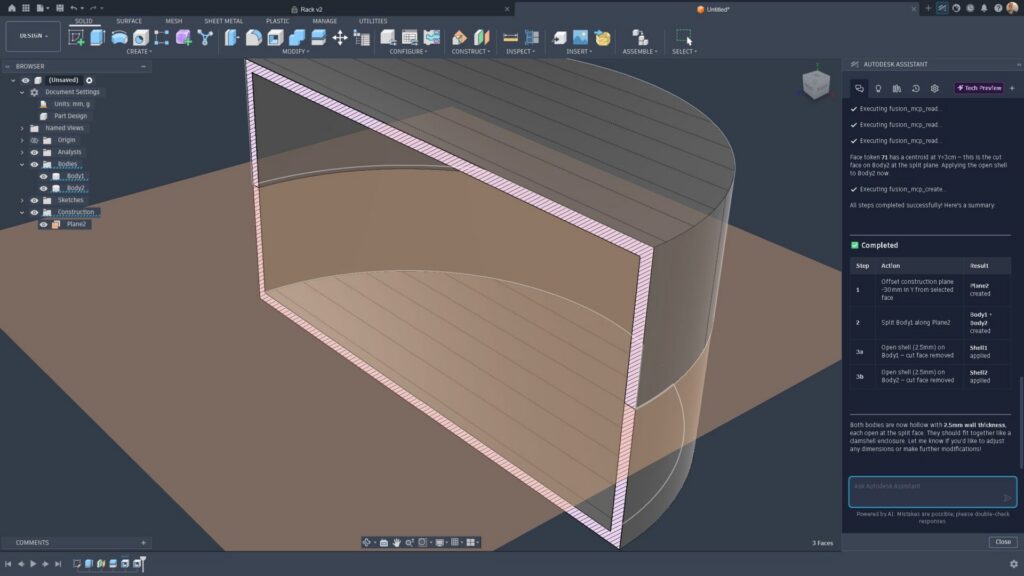Collapse the Bodies folder
Viewport: 1024px width, 576px height.
tap(22, 164)
